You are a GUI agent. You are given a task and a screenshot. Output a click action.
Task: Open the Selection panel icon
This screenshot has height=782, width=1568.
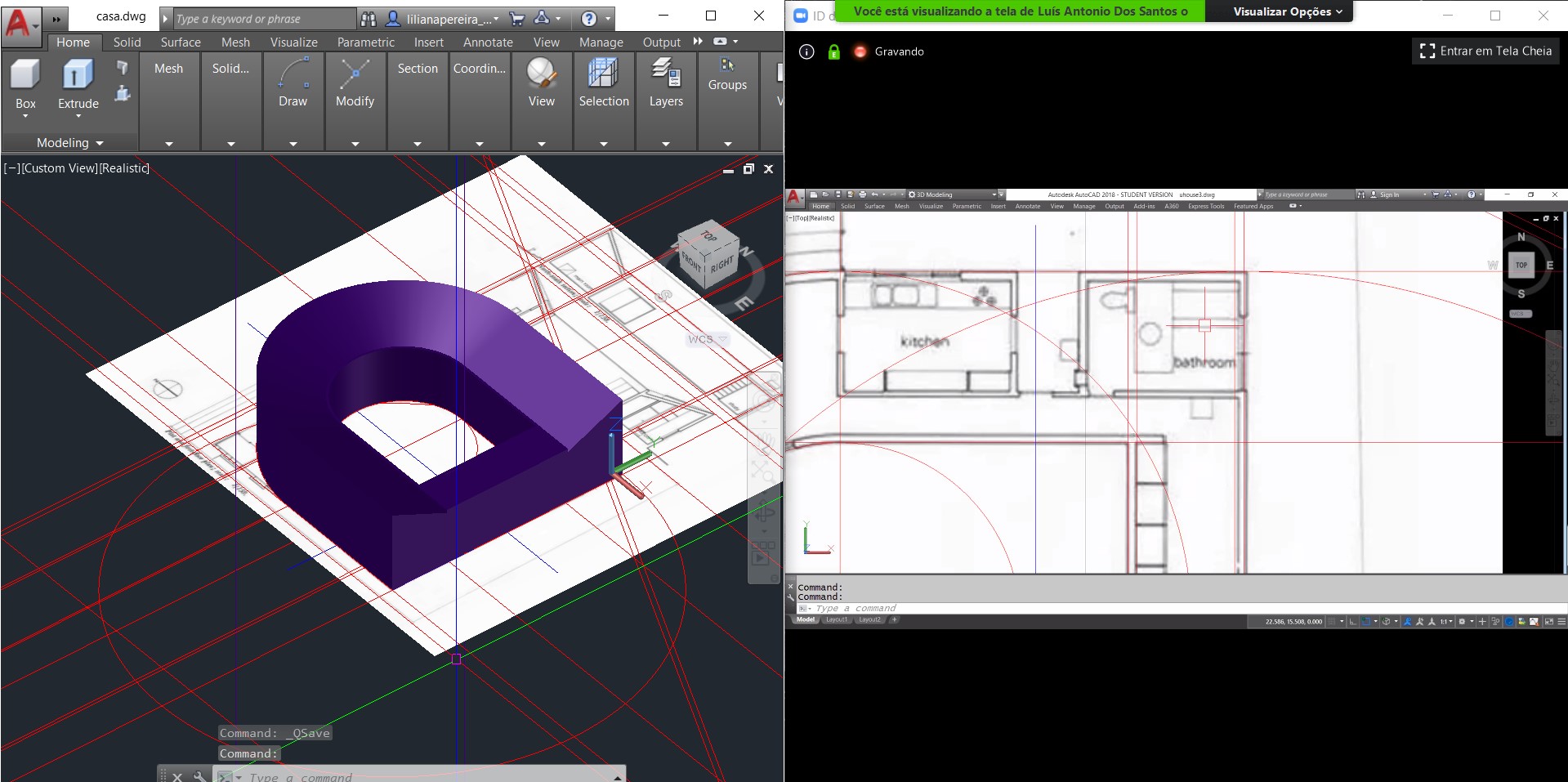(603, 74)
